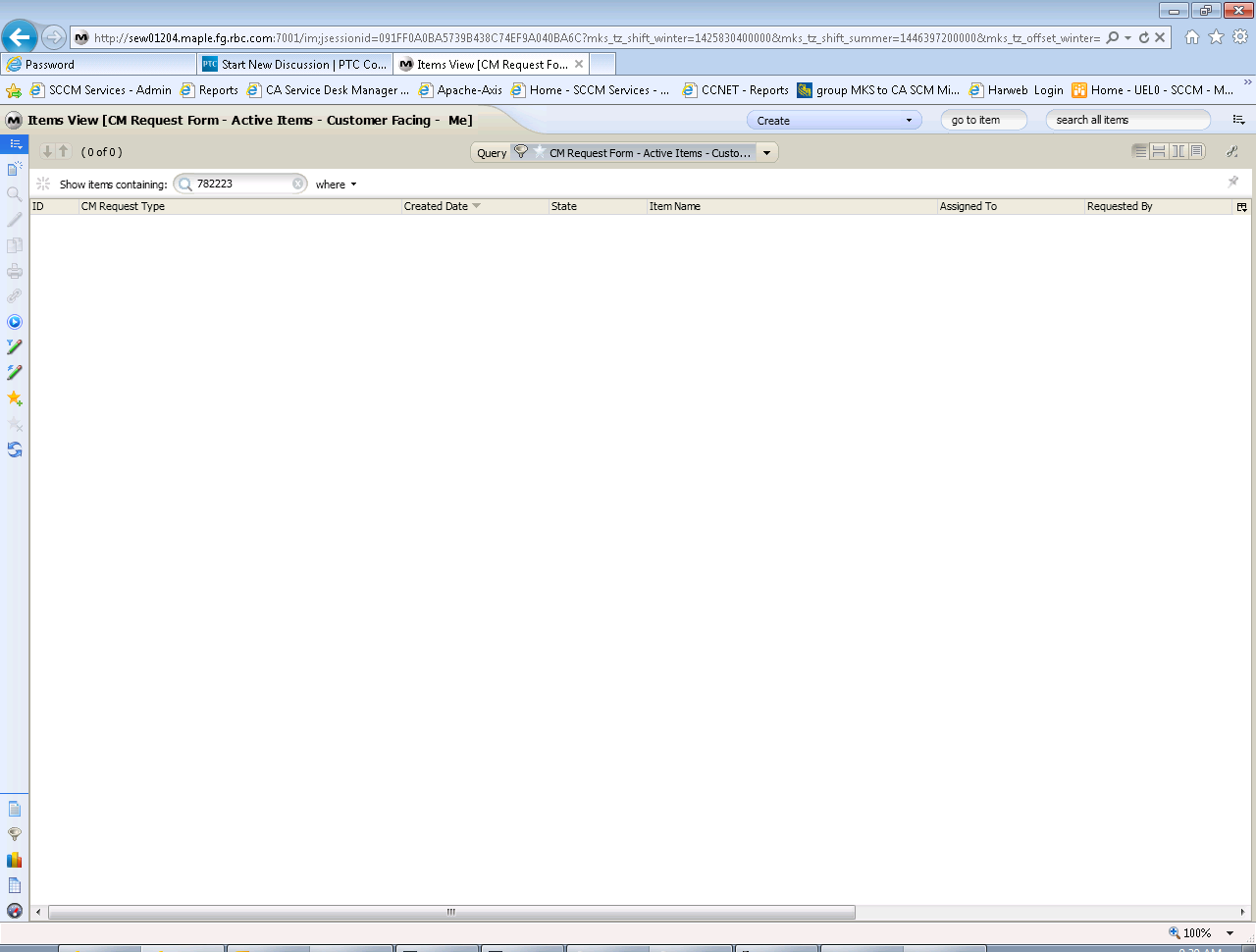
Task: Click the move down arrow beside 0 of 0
Action: [47, 151]
